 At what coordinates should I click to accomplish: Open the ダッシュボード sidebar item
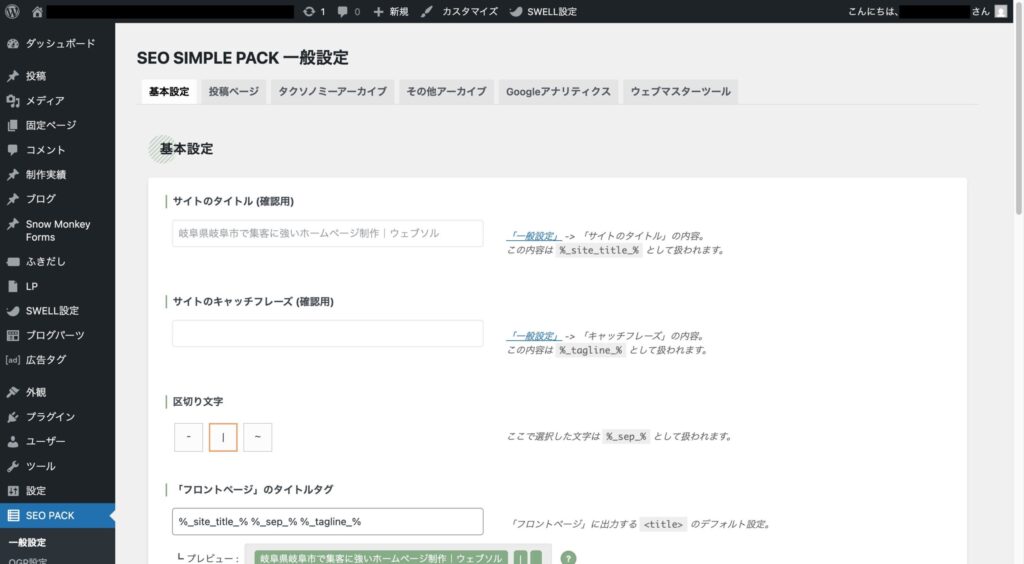tap(60, 44)
